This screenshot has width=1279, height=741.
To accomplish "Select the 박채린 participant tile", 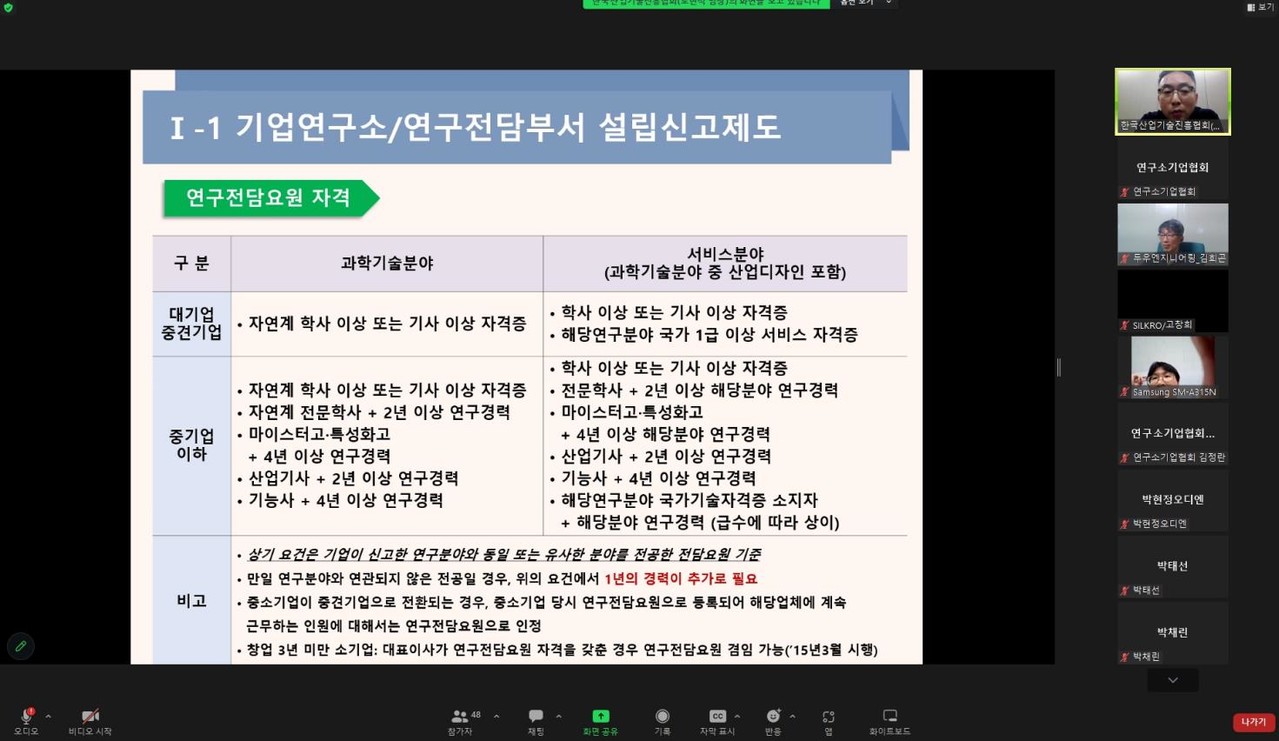I will [x=1173, y=633].
